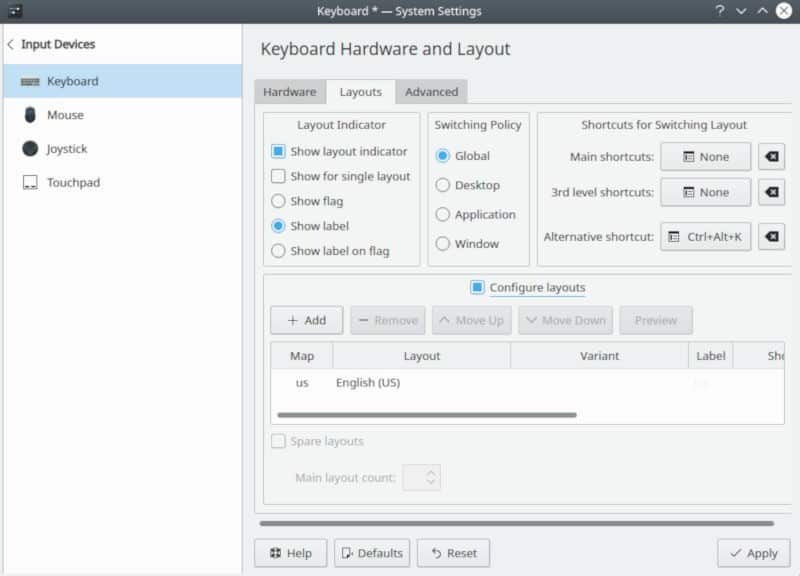Switch to the Hardware tab
This screenshot has height=576, width=800.
pyautogui.click(x=289, y=92)
